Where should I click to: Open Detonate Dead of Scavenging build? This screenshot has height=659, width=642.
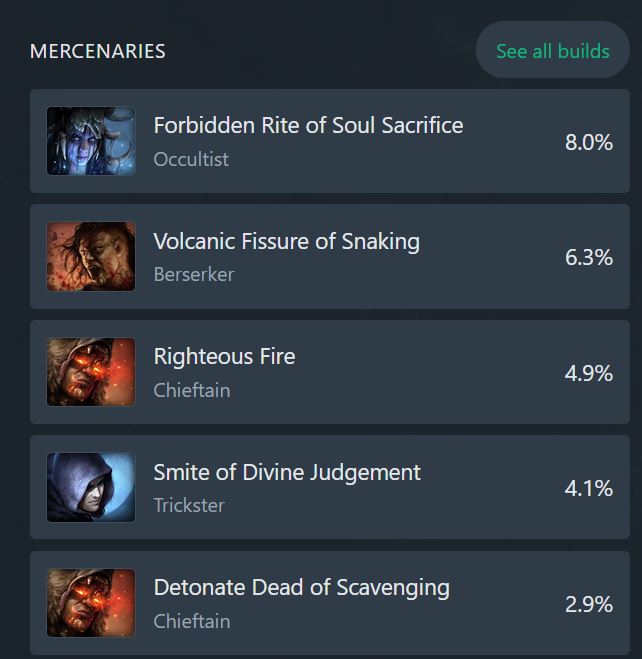coord(302,588)
